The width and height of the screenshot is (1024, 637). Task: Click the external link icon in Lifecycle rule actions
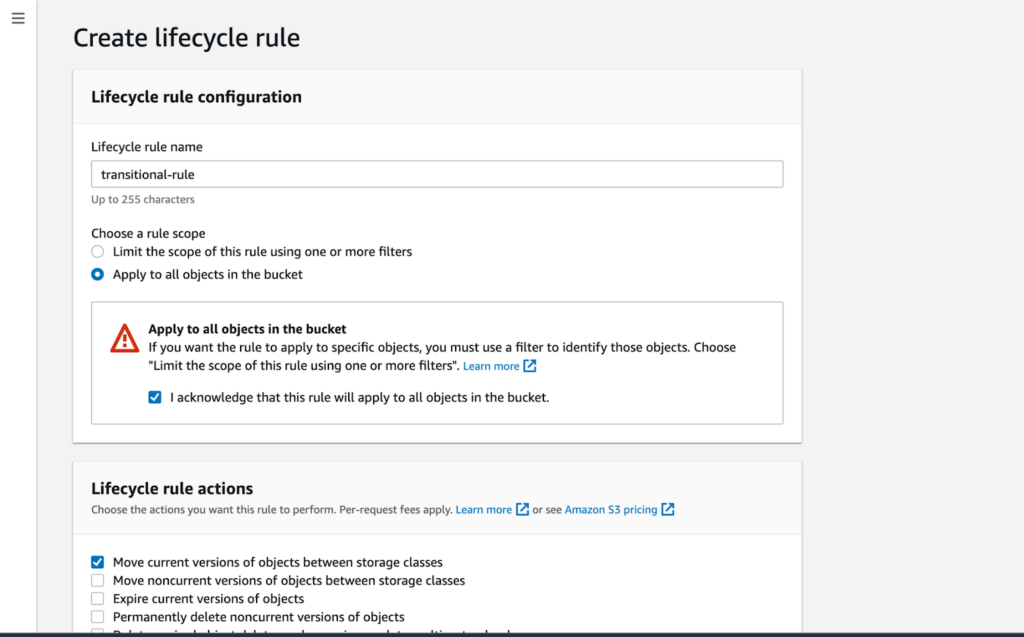[523, 509]
